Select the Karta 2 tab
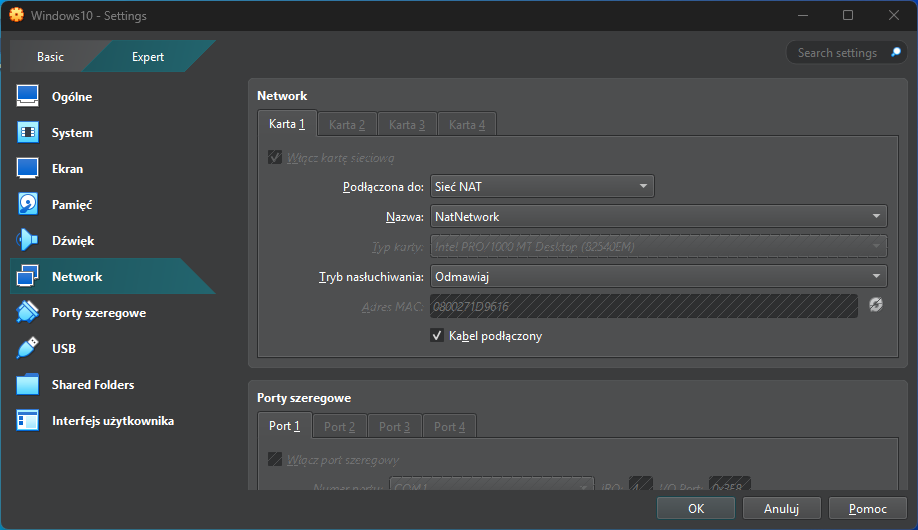The image size is (918, 530). 347,124
